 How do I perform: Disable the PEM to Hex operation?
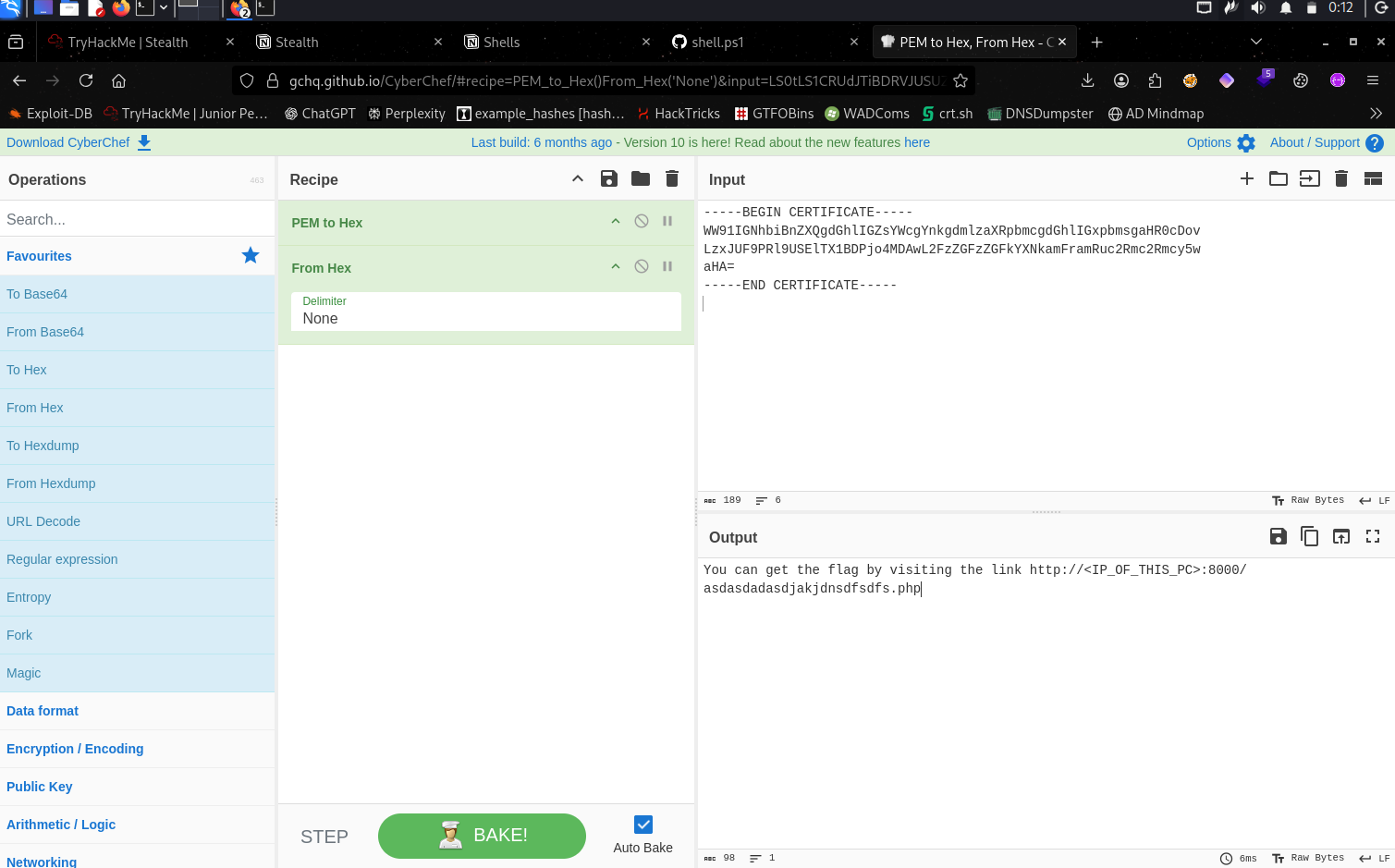(x=642, y=222)
